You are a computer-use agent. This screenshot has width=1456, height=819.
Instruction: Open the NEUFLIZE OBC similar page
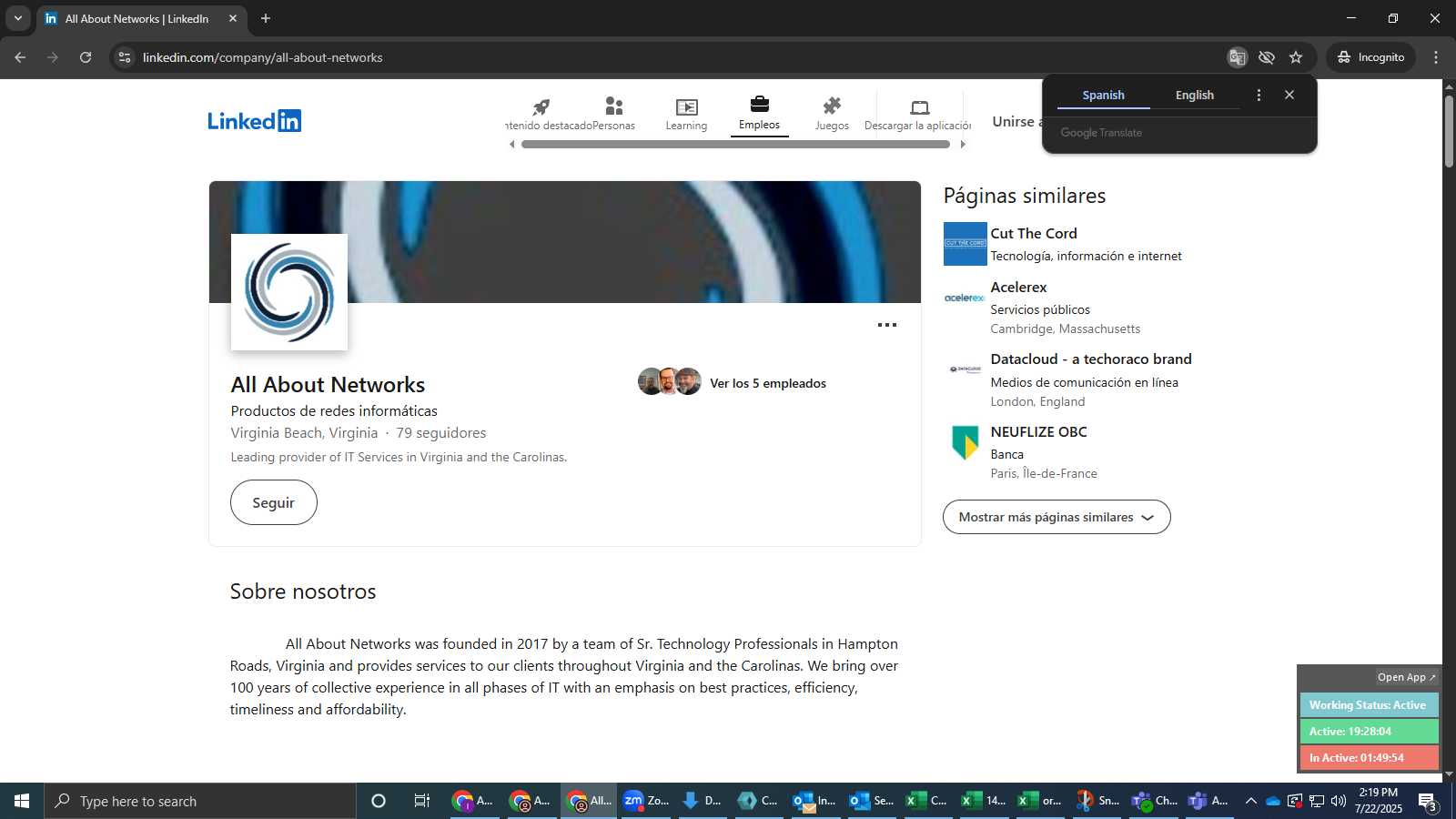pos(1038,432)
